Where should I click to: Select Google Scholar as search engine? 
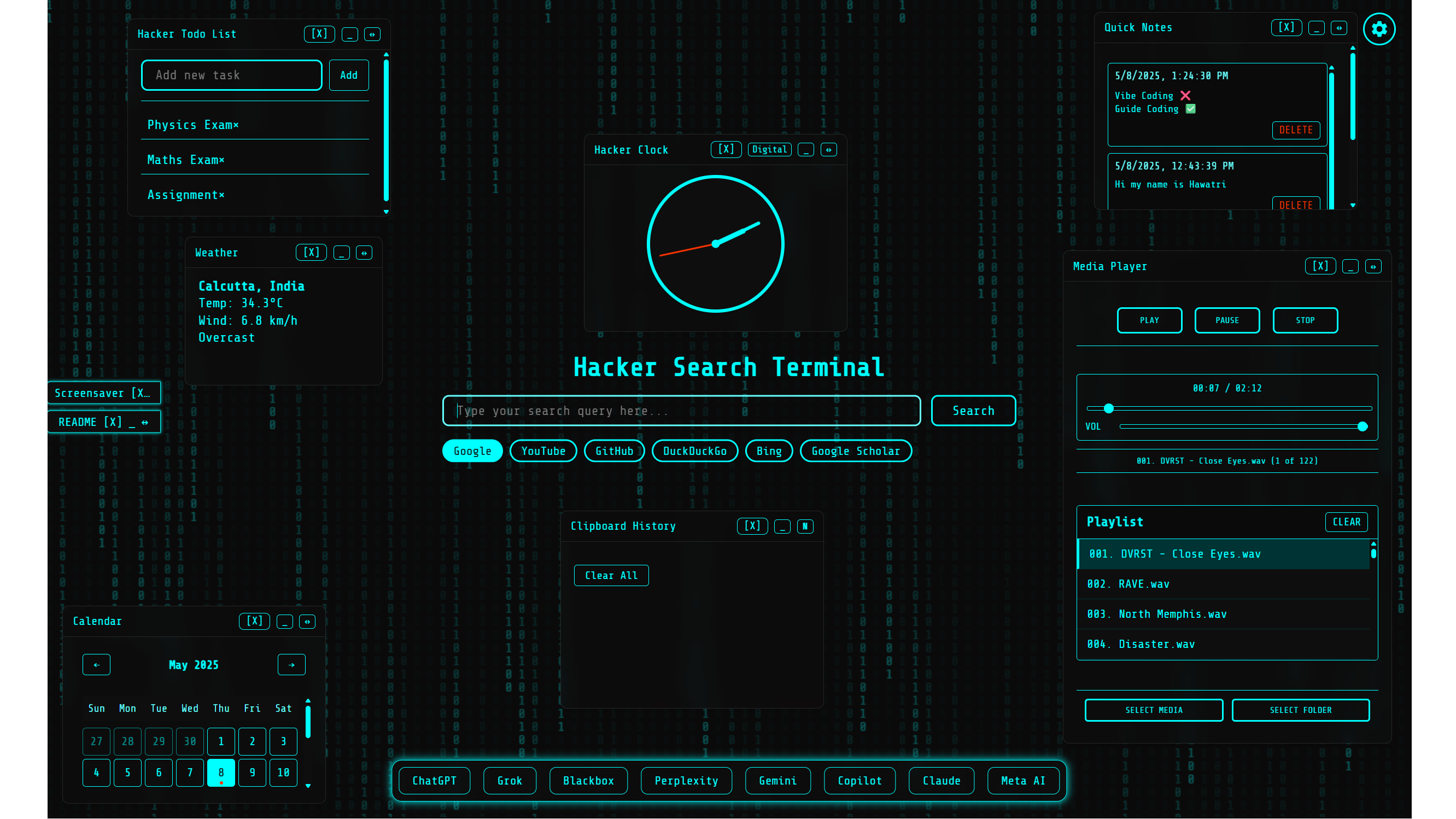tap(856, 452)
